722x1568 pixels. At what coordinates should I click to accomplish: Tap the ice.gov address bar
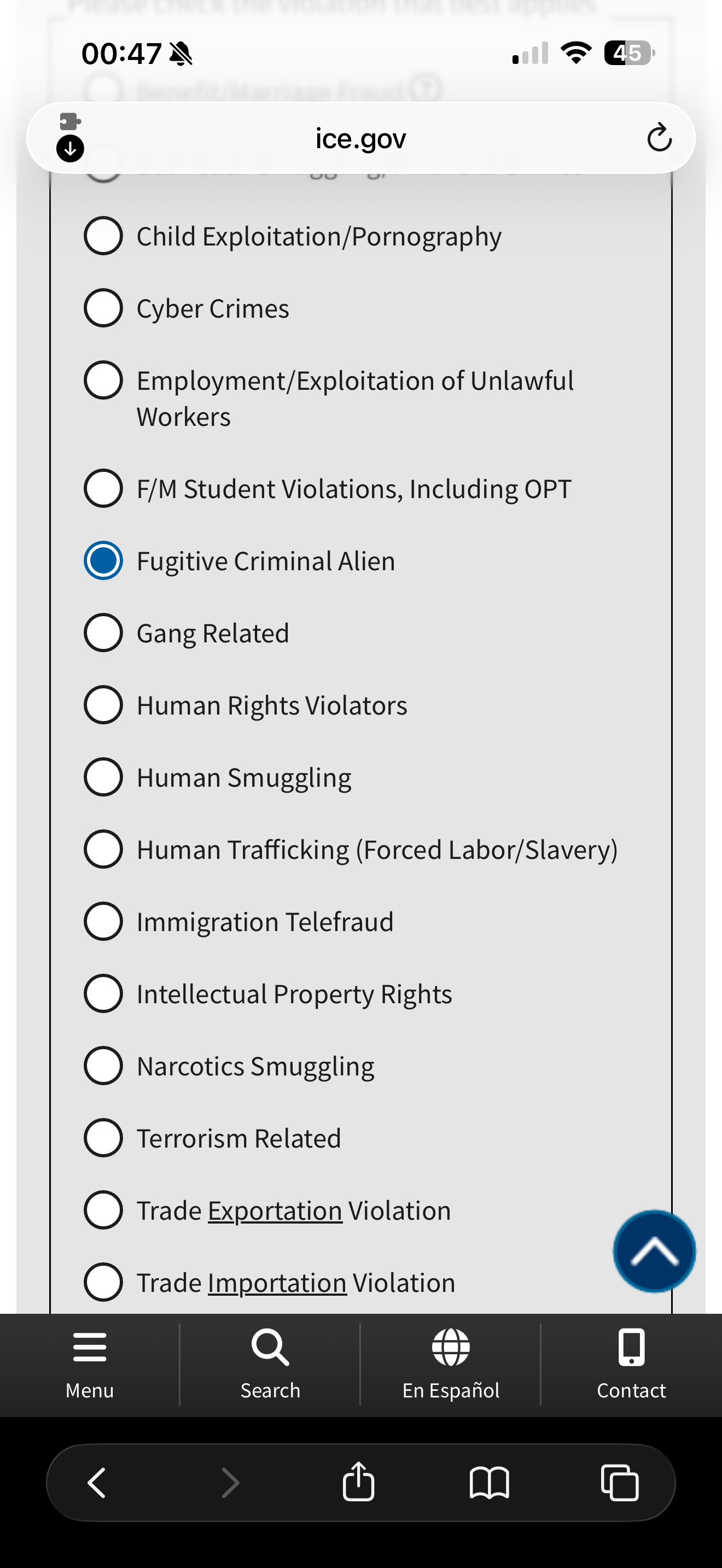(x=360, y=139)
